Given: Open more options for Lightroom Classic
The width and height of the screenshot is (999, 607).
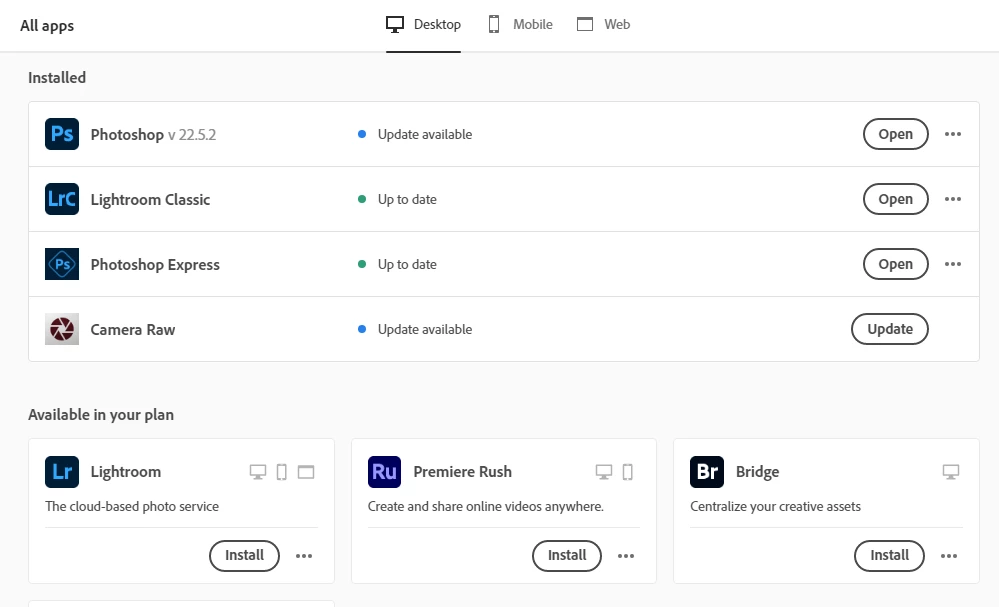Looking at the screenshot, I should [953, 199].
